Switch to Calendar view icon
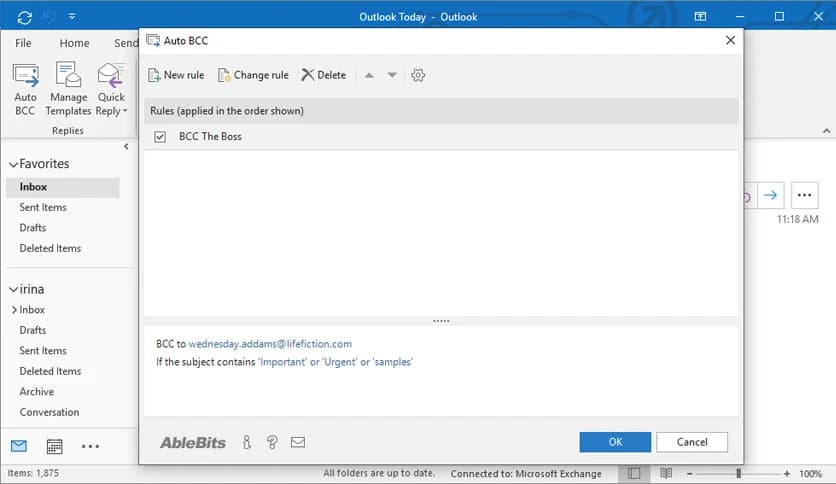This screenshot has width=836, height=484. click(x=54, y=446)
